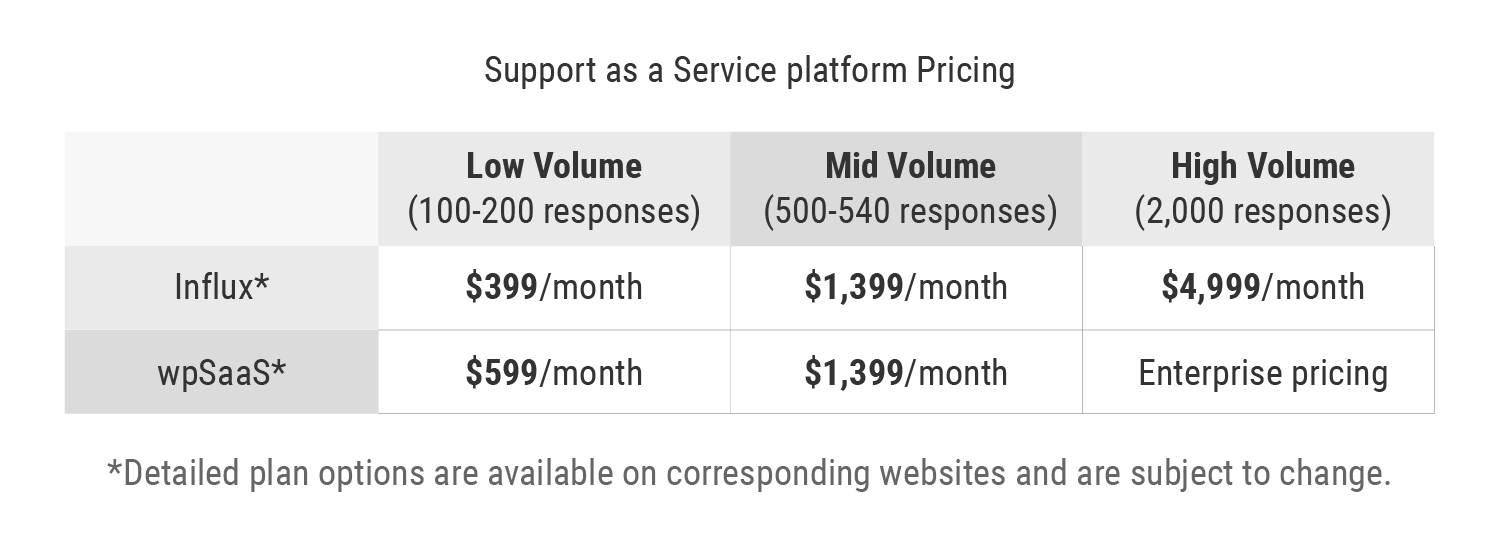Select the 'High Volume' column heading
The image size is (1500, 546).
1262,166
